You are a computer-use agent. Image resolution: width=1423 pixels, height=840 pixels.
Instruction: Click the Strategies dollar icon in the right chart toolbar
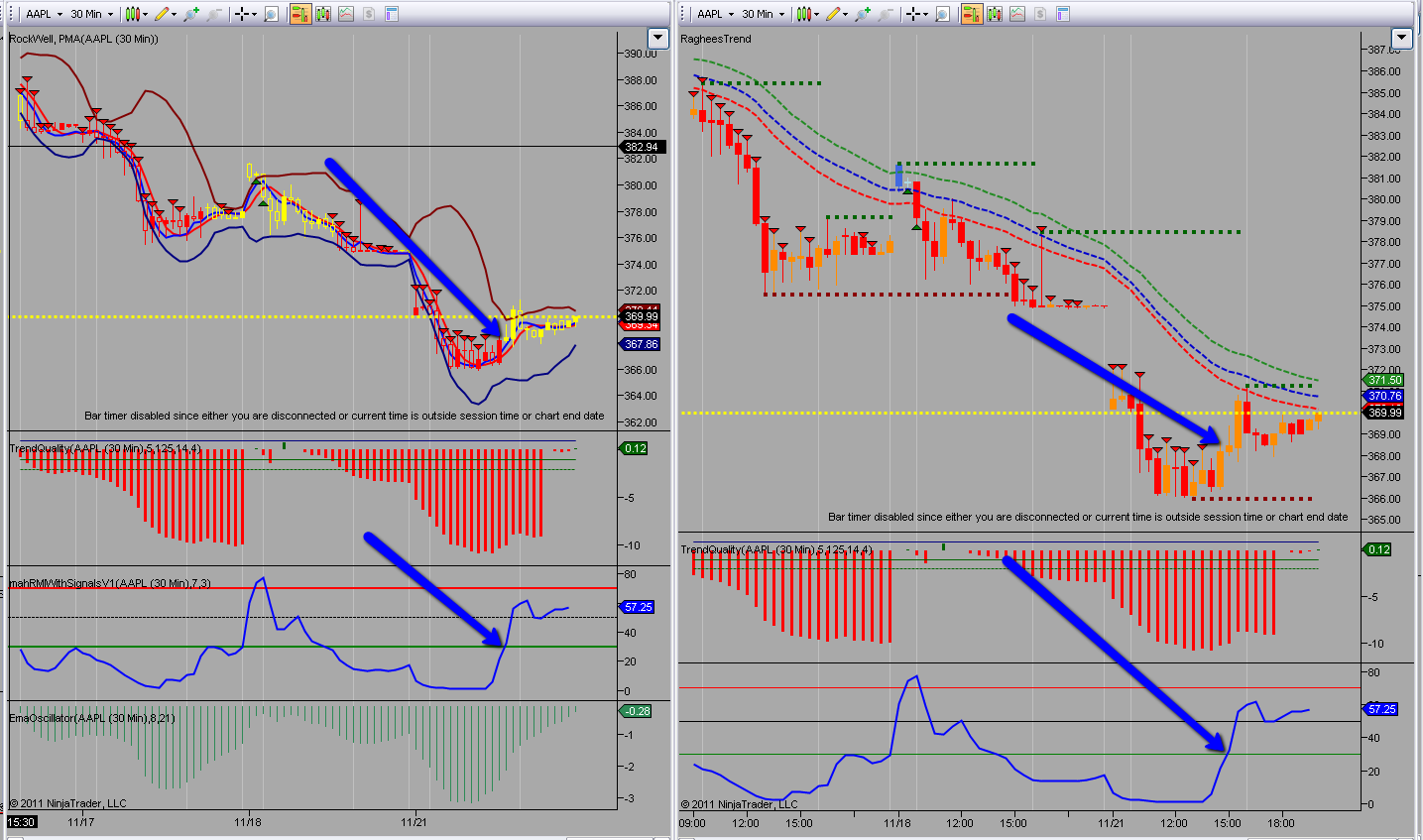tap(1040, 14)
